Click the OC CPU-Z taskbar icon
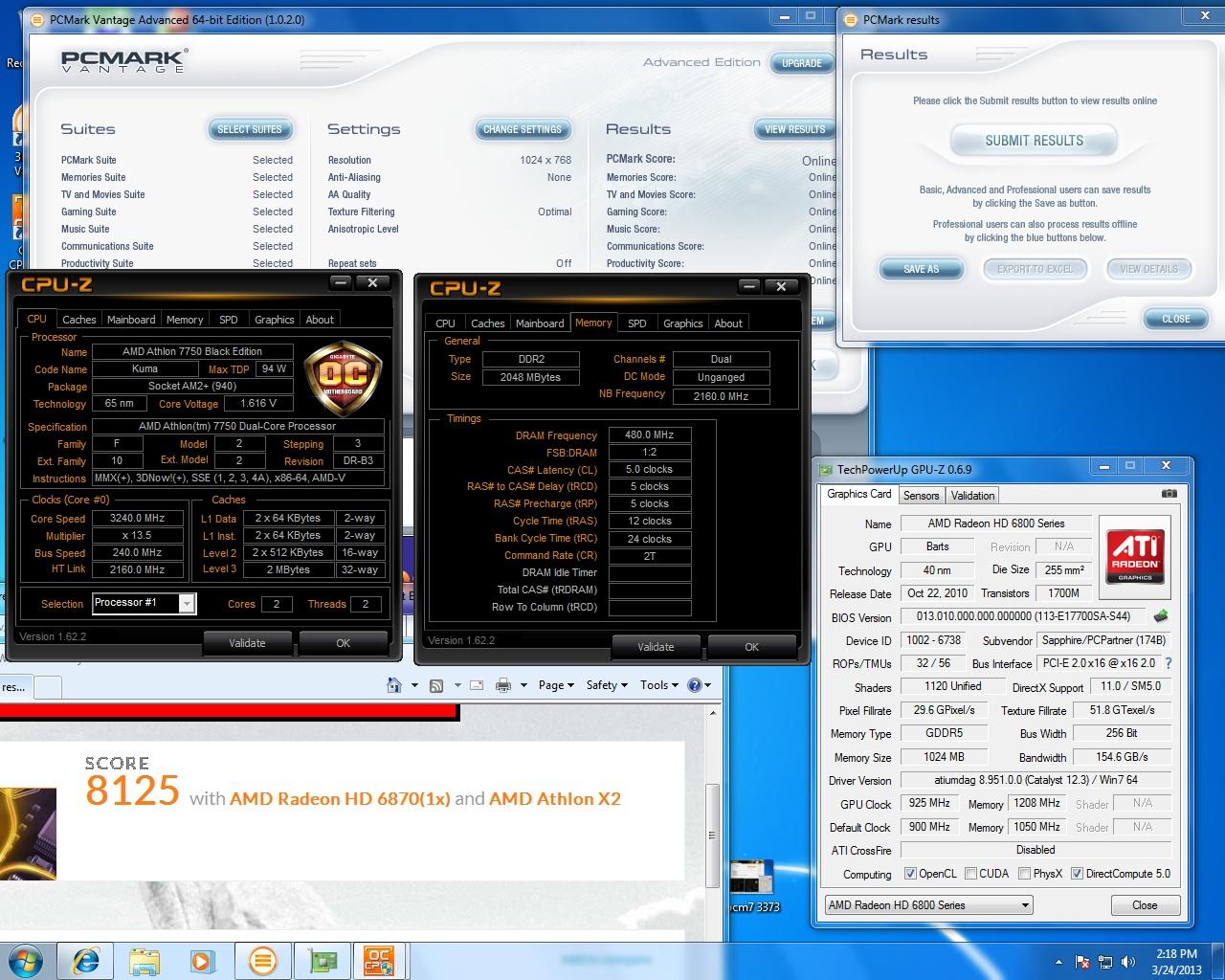 pos(380,960)
